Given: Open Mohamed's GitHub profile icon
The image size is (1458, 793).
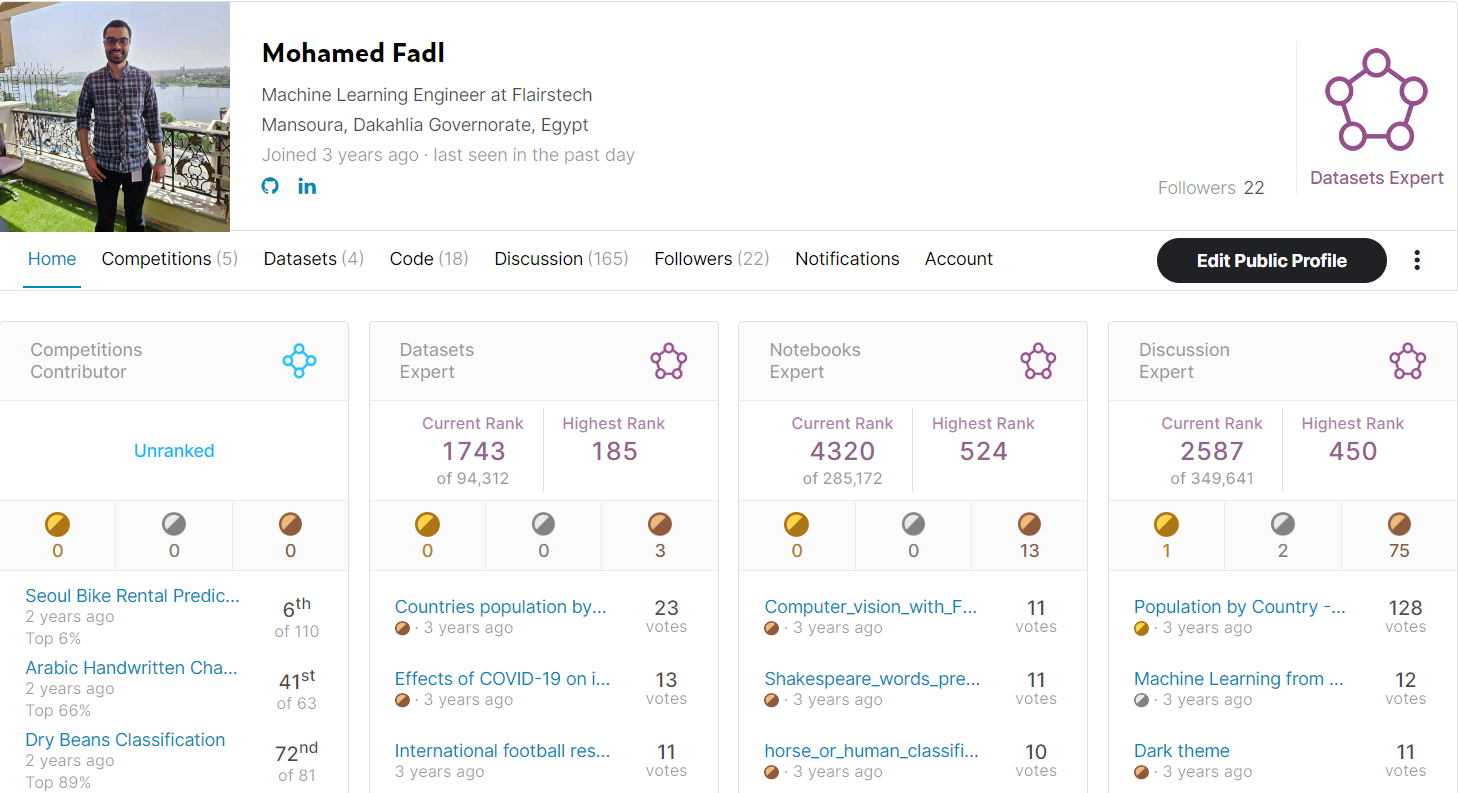Looking at the screenshot, I should [x=270, y=185].
